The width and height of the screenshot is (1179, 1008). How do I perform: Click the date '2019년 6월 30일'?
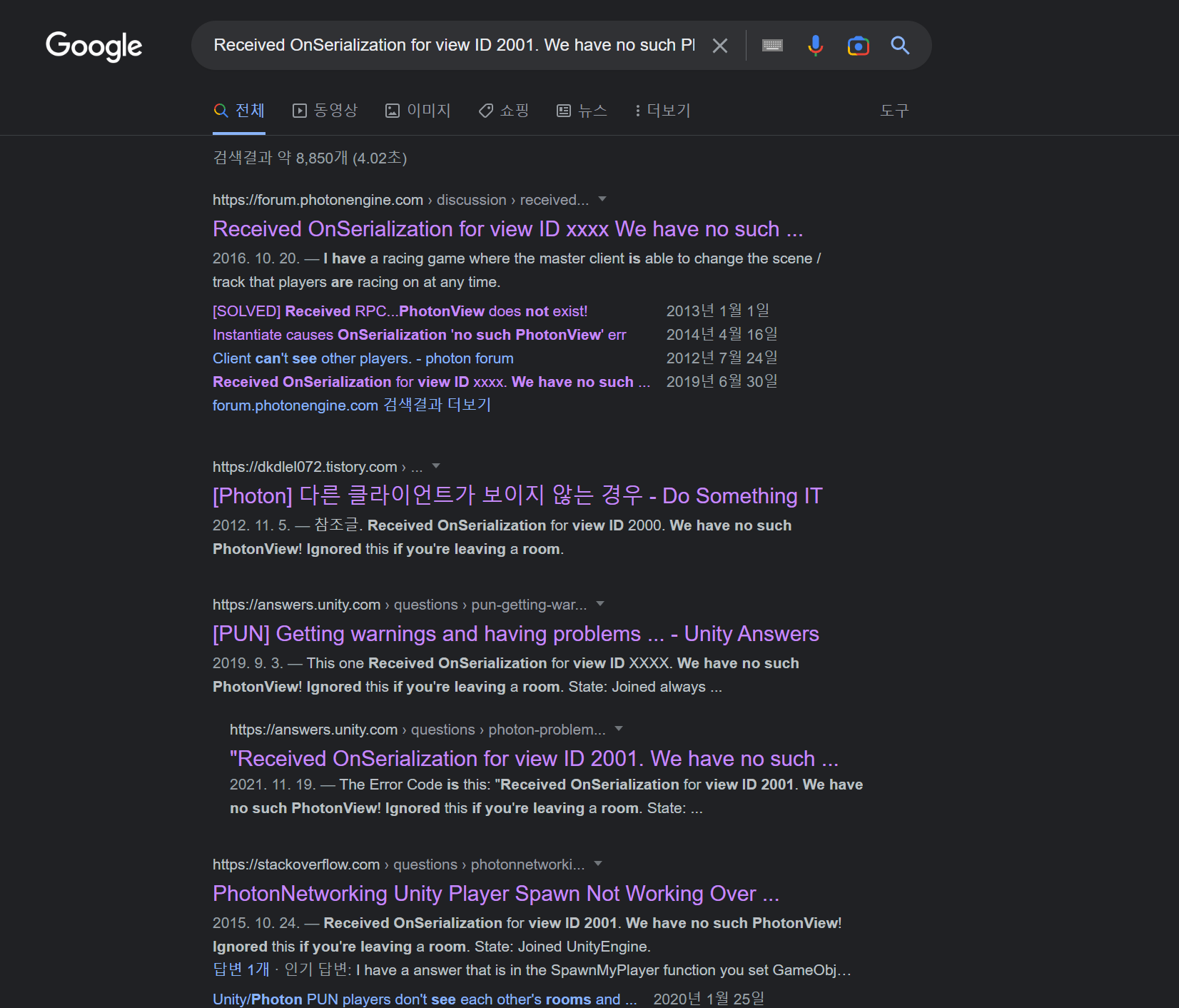722,382
